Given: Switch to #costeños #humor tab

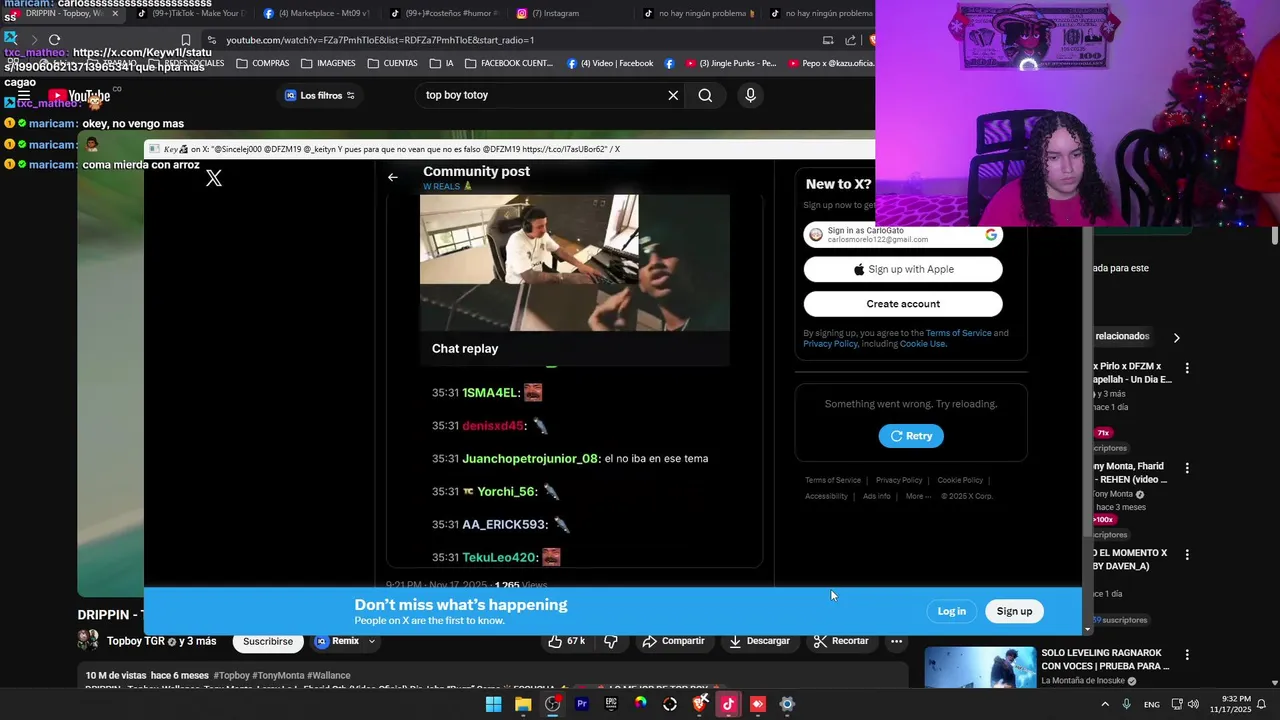Looking at the screenshot, I should [x=443, y=13].
